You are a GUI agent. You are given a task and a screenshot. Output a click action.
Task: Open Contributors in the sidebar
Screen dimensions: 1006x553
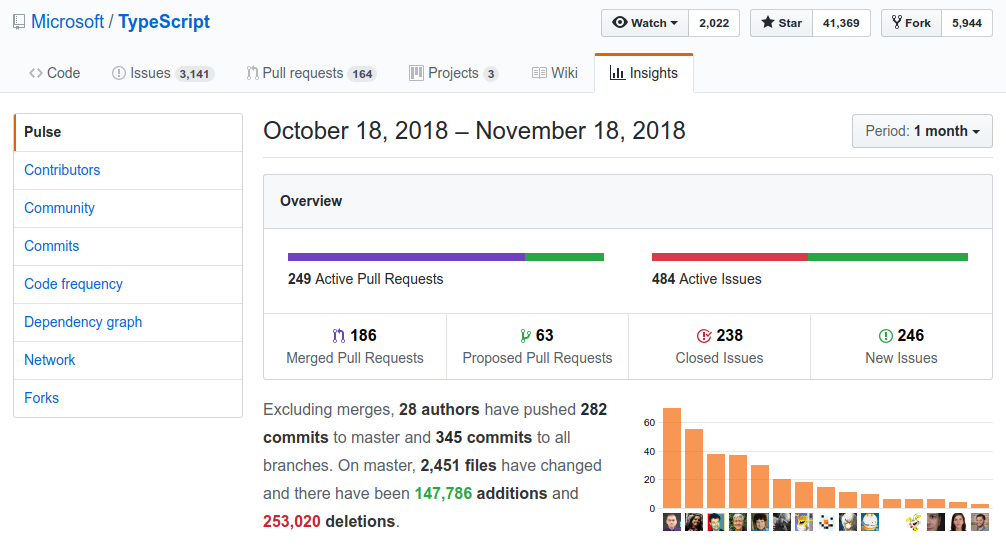[128, 170]
